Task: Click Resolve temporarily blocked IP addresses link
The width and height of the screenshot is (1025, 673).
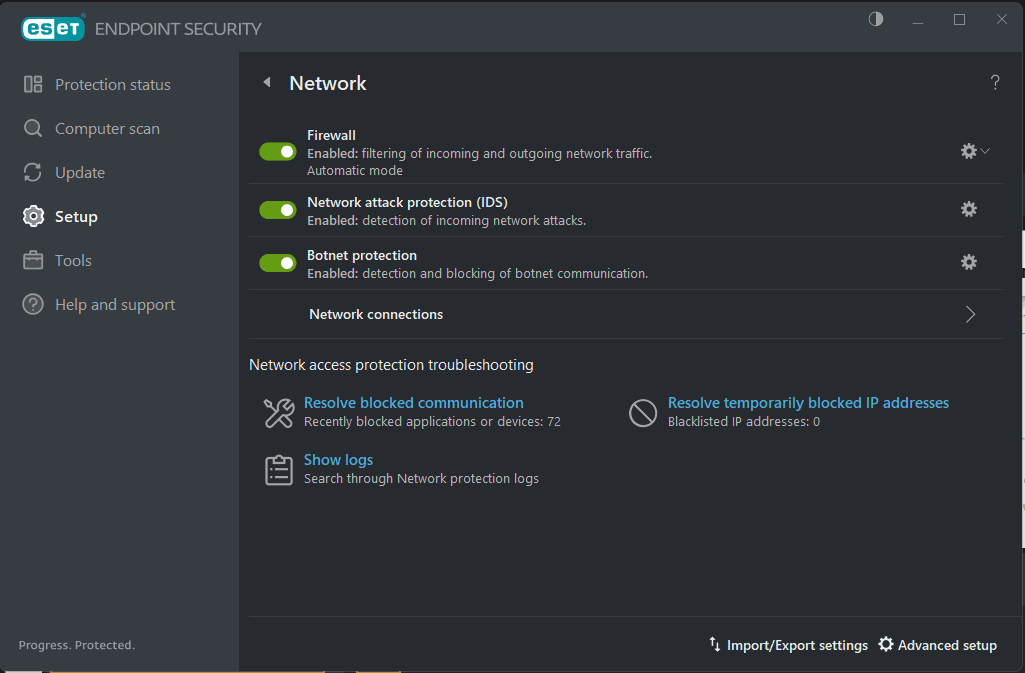Action: tap(808, 402)
